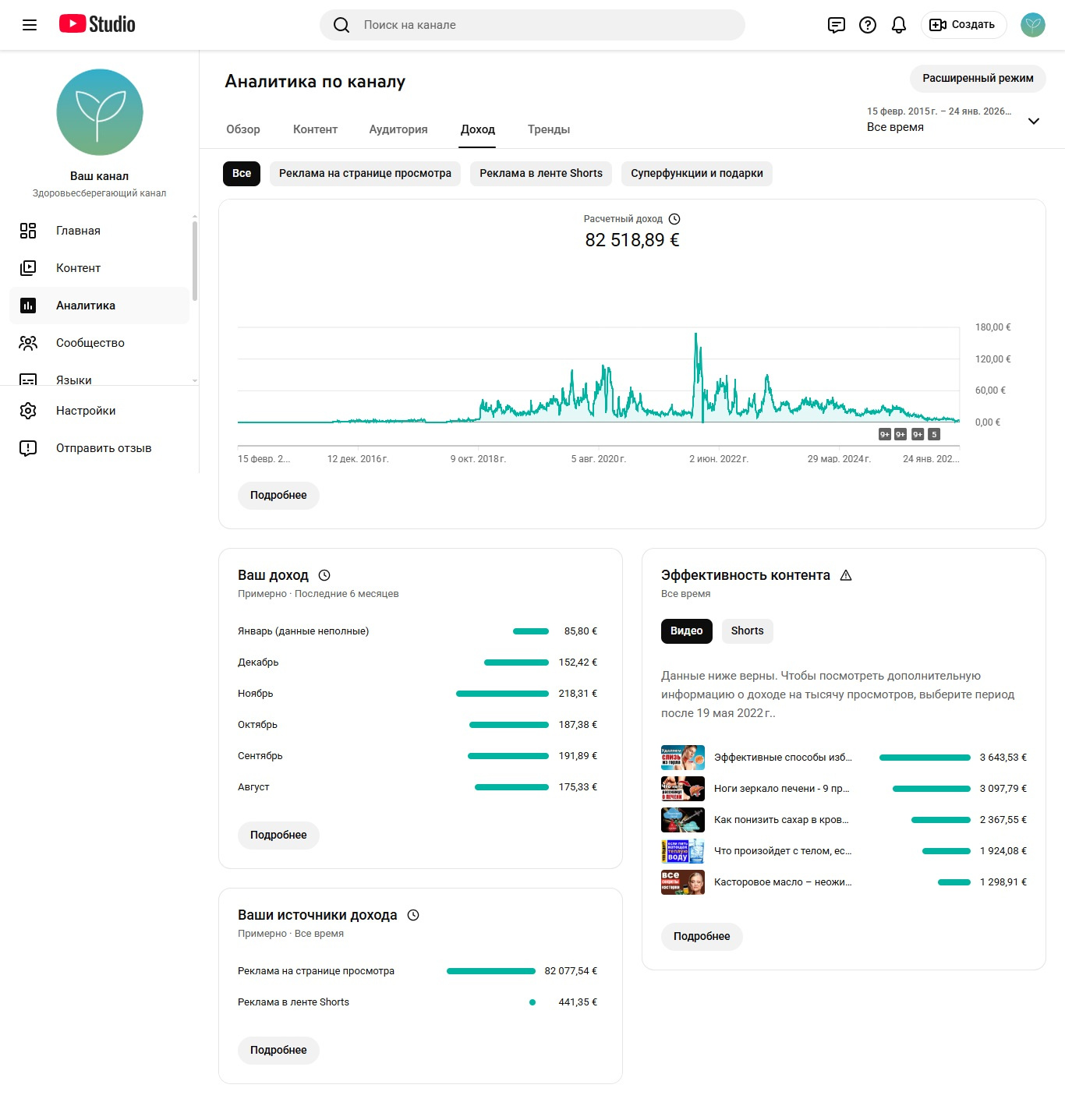This screenshot has width=1065, height=1120.
Task: Click the Январь (данные неполные) row
Action: pyautogui.click(x=417, y=631)
